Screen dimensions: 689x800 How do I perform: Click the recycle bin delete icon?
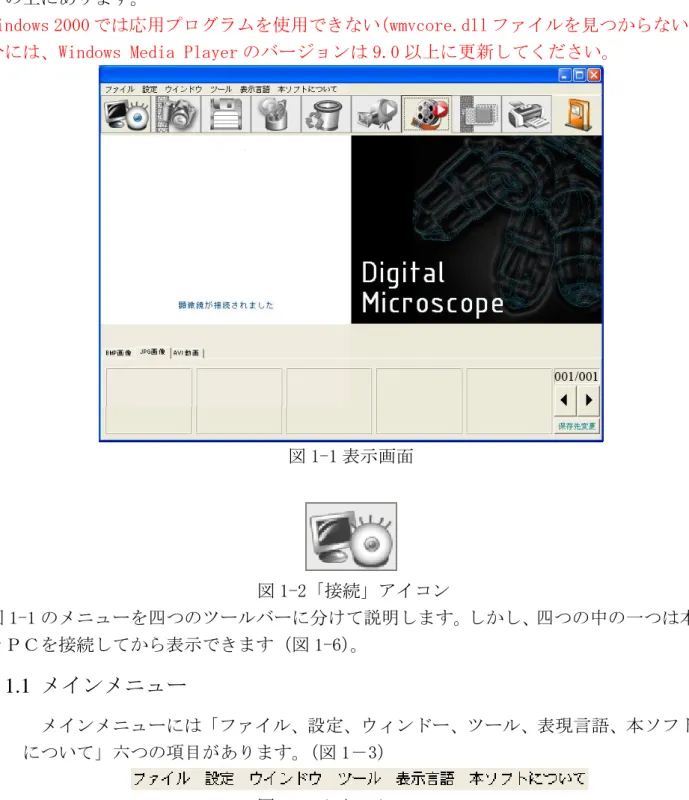click(326, 114)
